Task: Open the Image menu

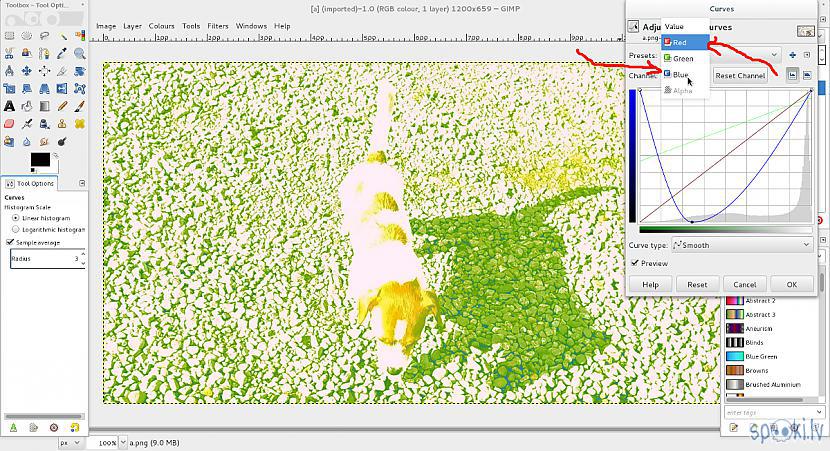Action: click(106, 26)
